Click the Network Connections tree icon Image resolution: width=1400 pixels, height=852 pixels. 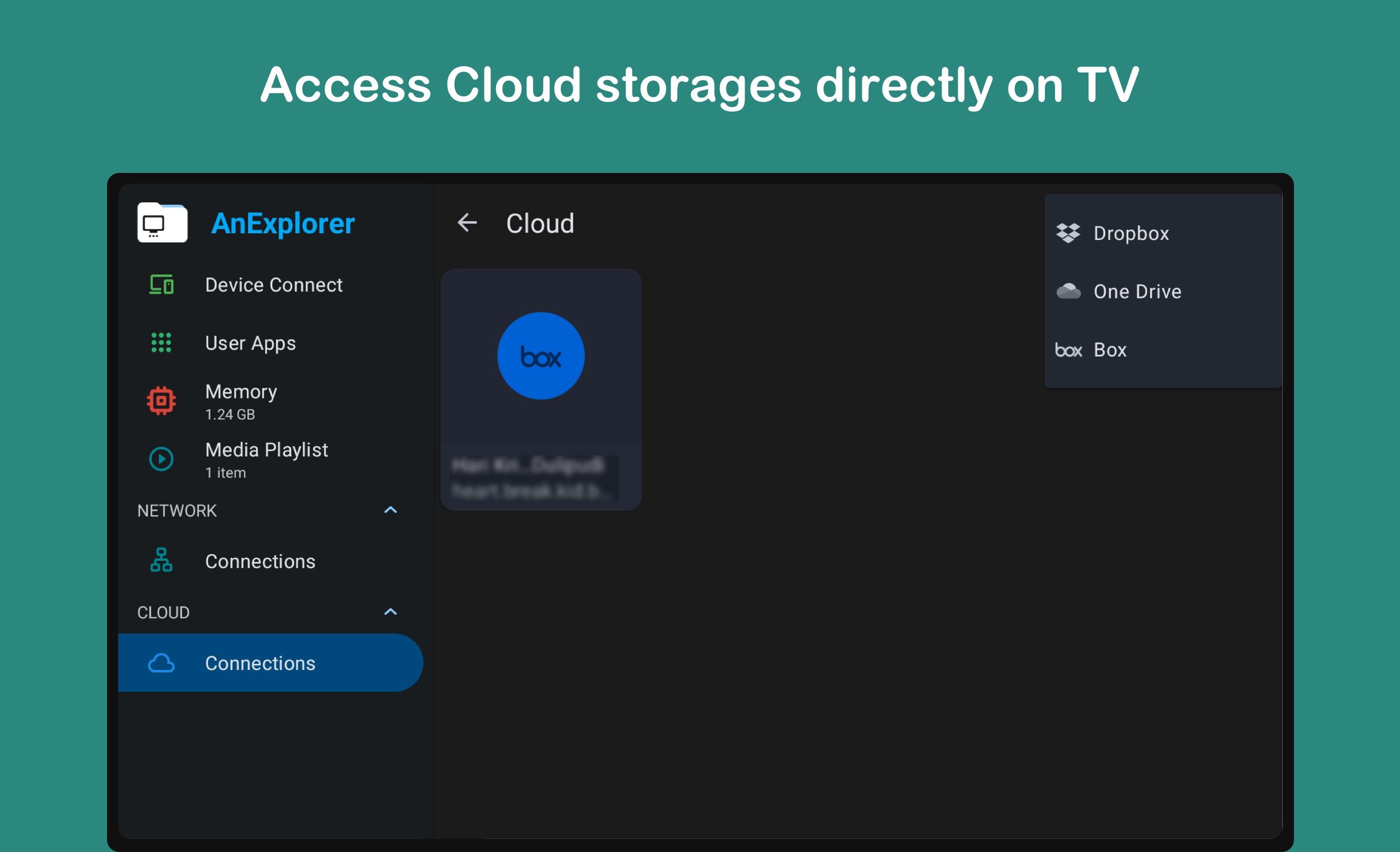[x=161, y=560]
